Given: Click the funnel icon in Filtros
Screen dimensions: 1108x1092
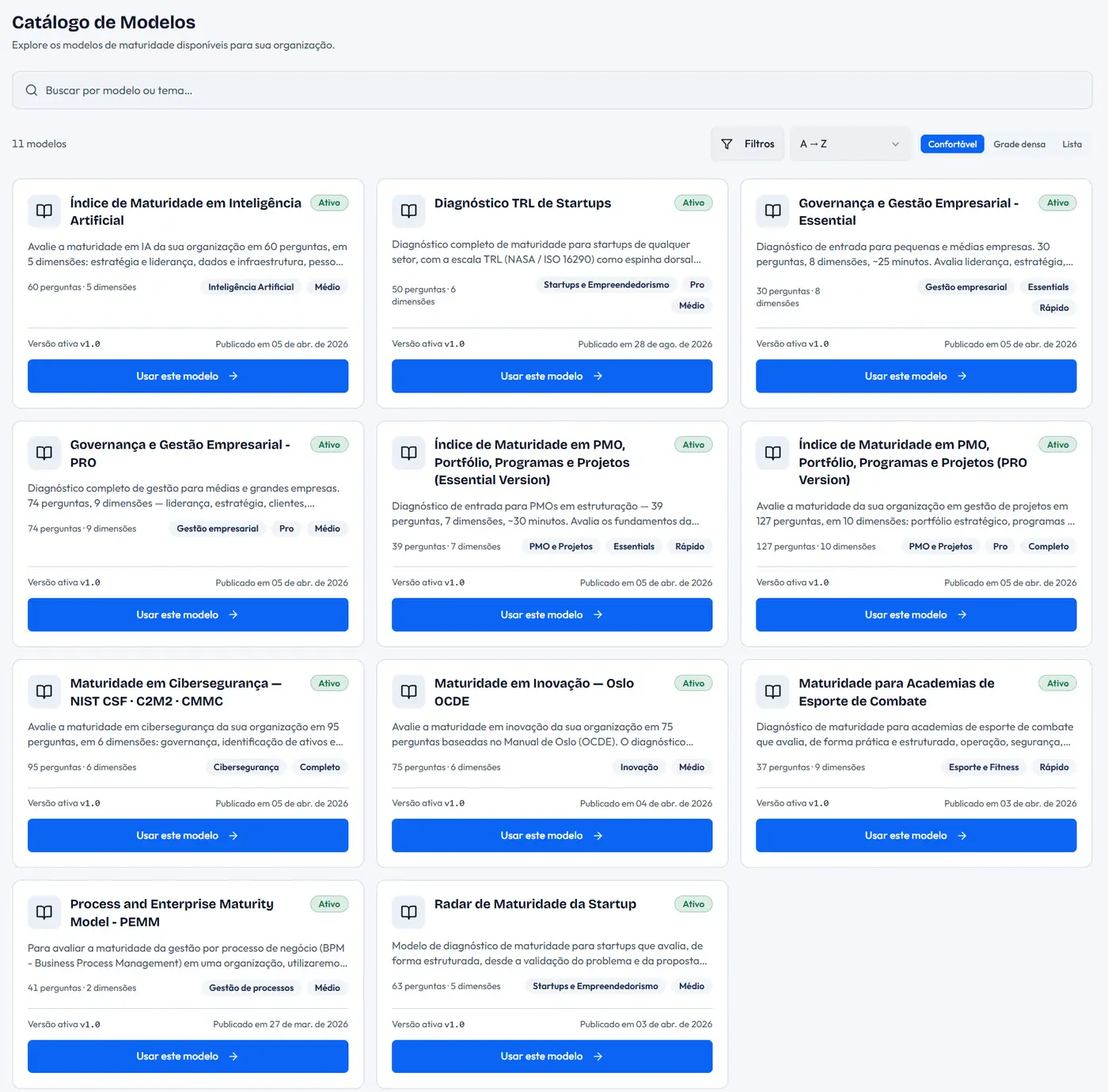Looking at the screenshot, I should 727,144.
